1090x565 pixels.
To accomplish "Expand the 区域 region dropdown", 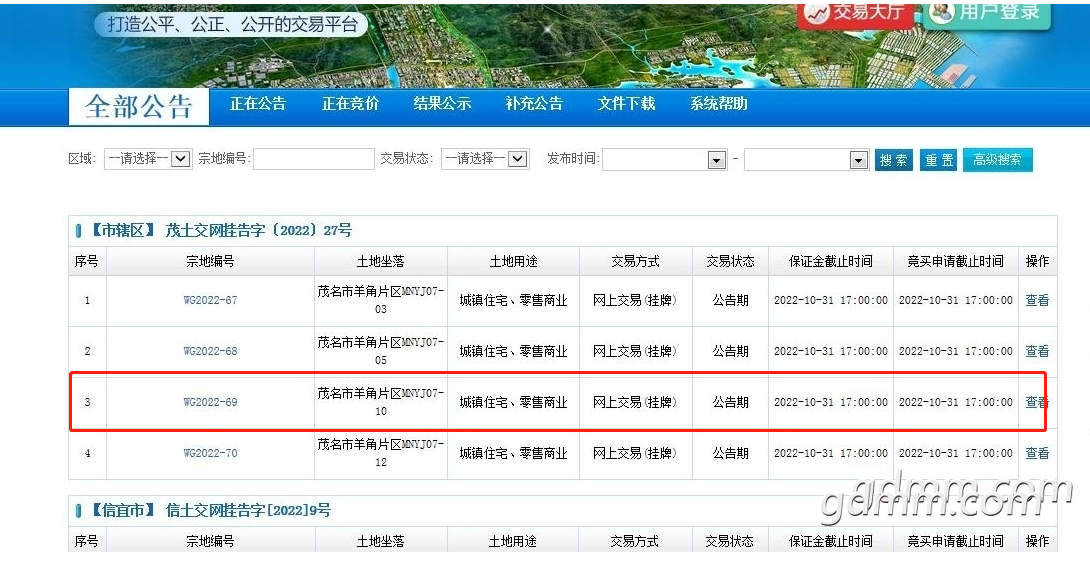I will click(x=147, y=158).
